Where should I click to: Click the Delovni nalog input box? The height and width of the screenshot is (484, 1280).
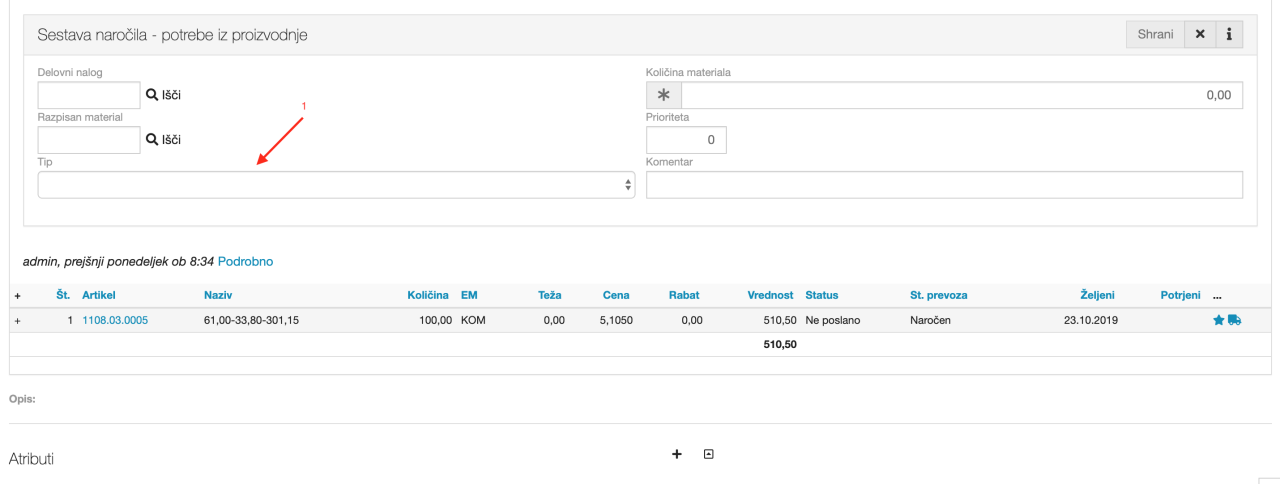point(89,95)
